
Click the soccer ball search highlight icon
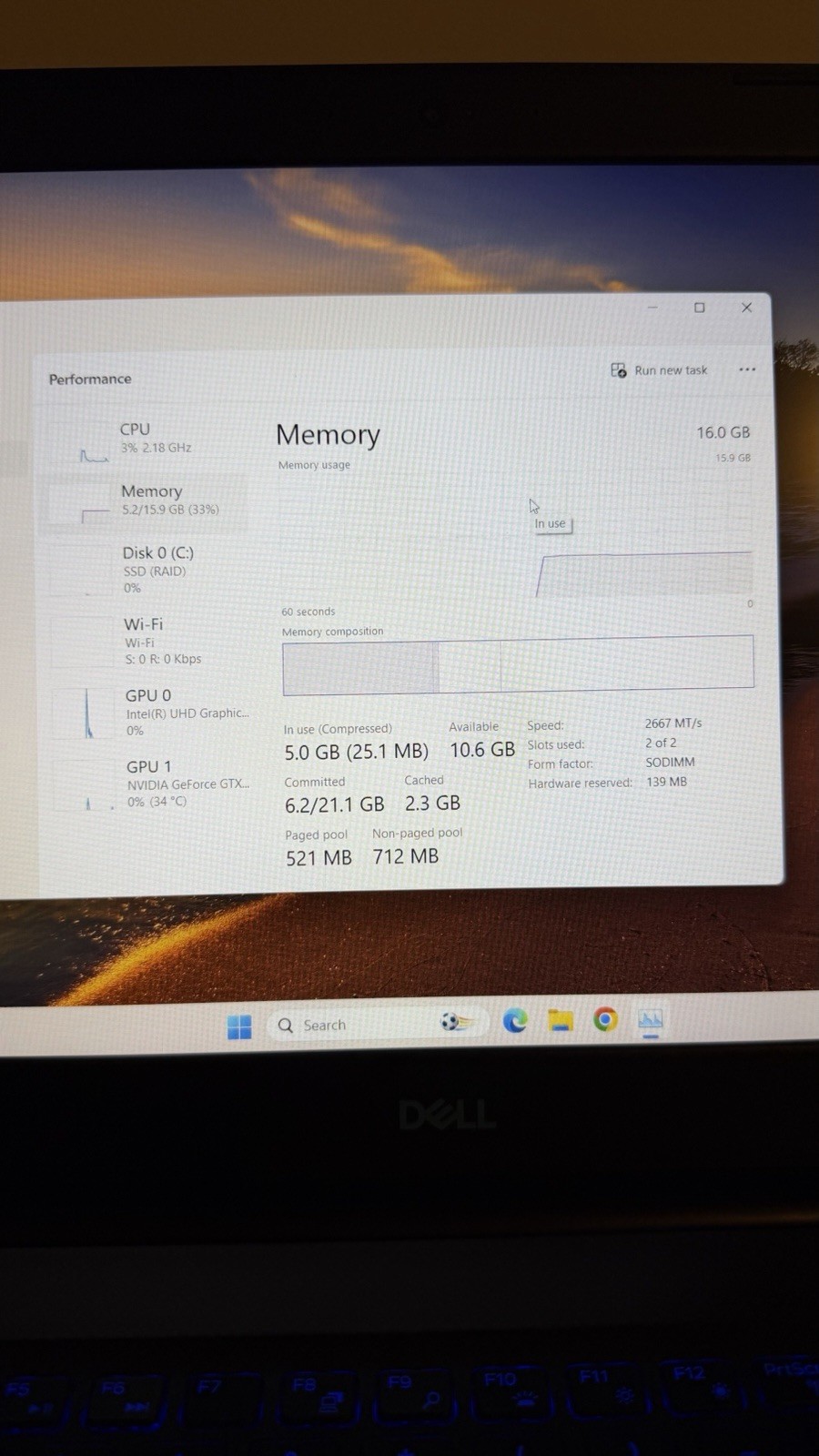tap(457, 1023)
